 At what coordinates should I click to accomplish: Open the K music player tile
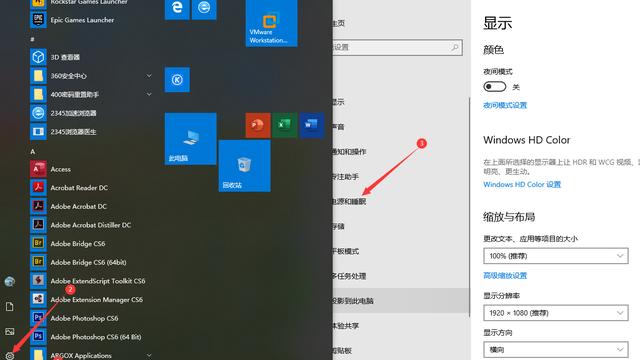click(x=177, y=80)
